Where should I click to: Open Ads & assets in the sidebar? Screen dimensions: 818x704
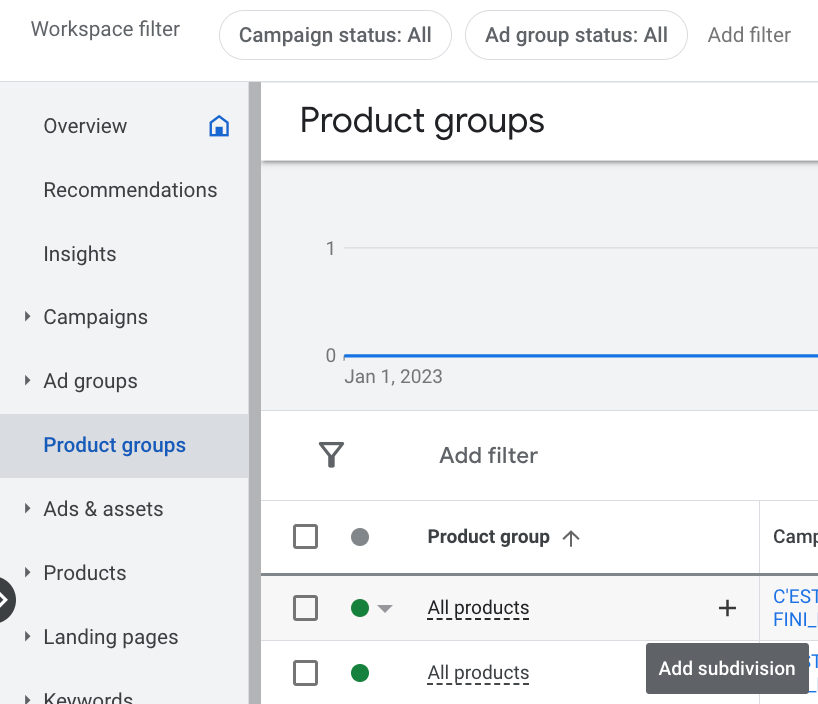(103, 509)
